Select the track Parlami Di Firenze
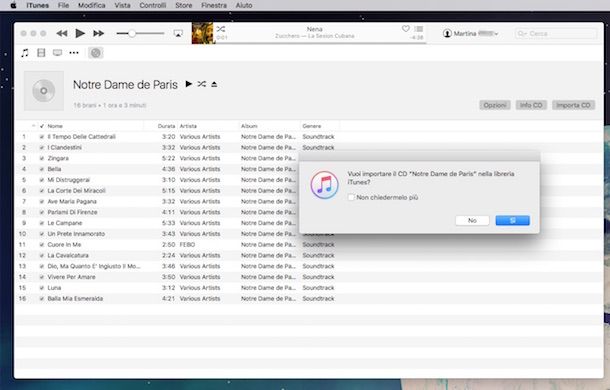Viewport: 610px width, 390px height. point(72,212)
